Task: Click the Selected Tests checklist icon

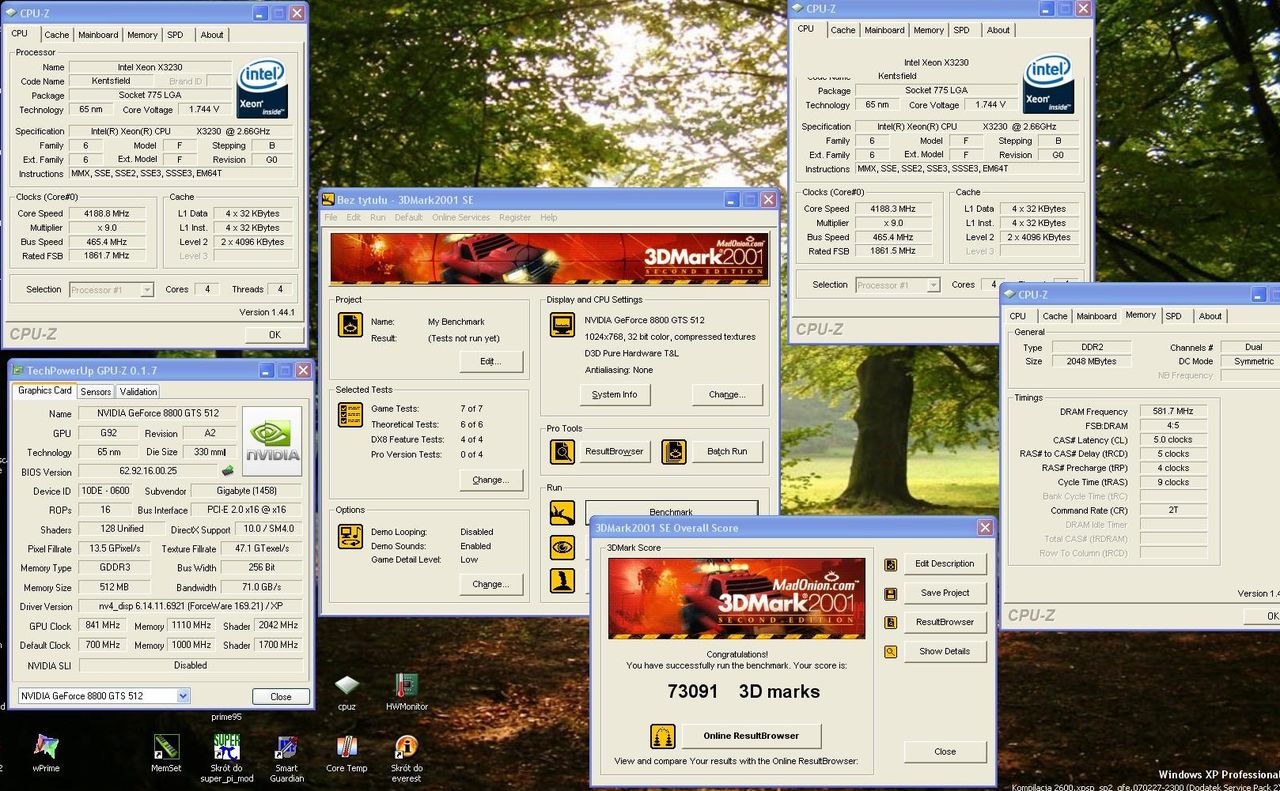Action: tap(350, 414)
